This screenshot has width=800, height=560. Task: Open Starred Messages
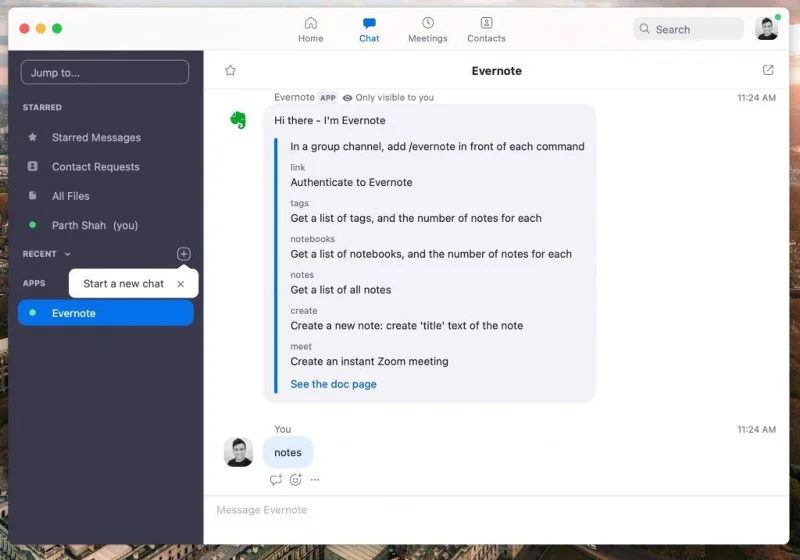coord(106,138)
